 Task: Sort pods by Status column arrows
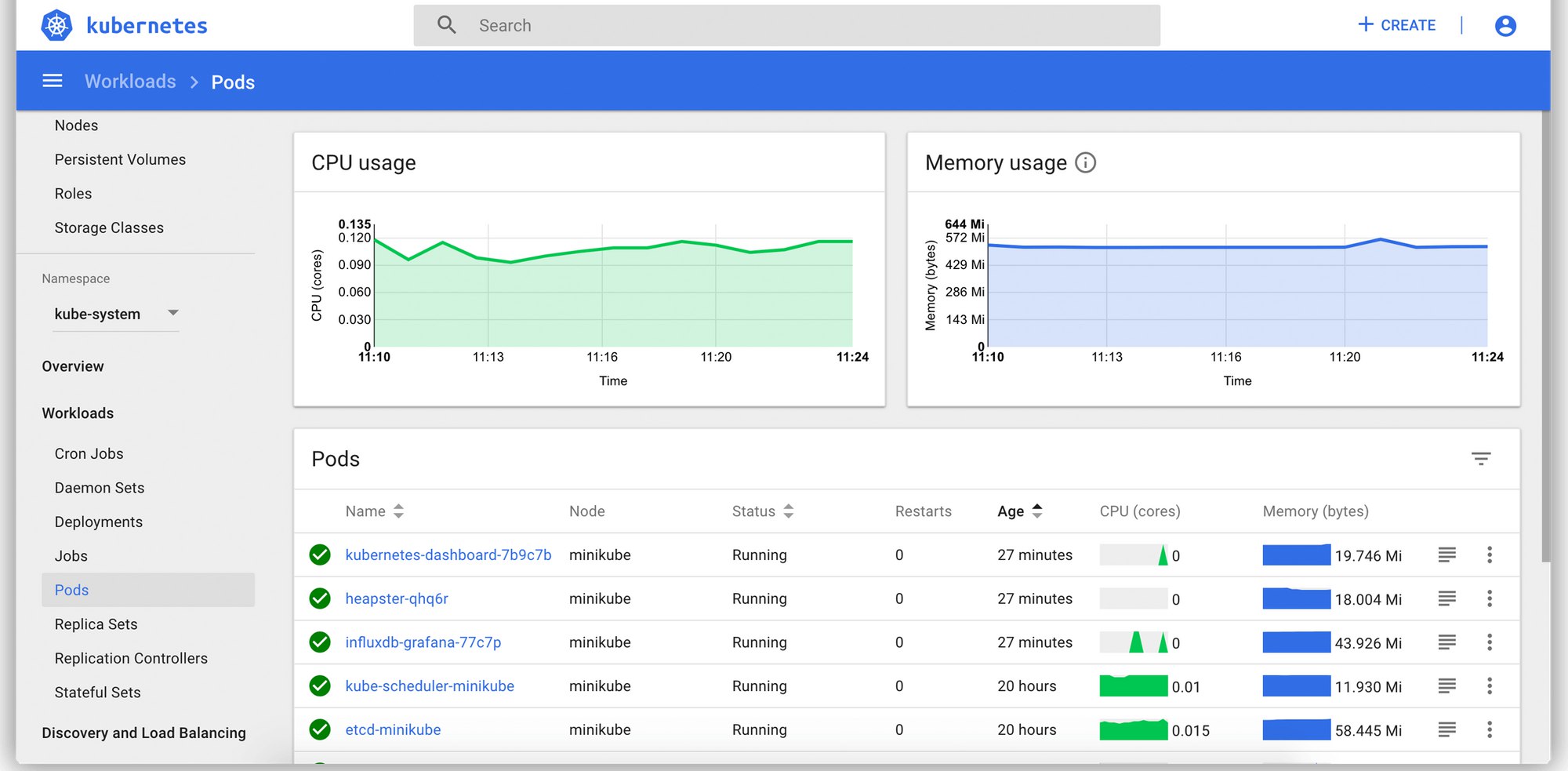coord(789,511)
